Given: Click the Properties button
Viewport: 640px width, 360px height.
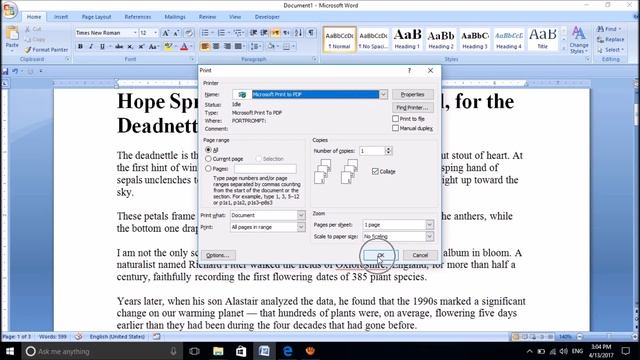Looking at the screenshot, I should coord(412,94).
